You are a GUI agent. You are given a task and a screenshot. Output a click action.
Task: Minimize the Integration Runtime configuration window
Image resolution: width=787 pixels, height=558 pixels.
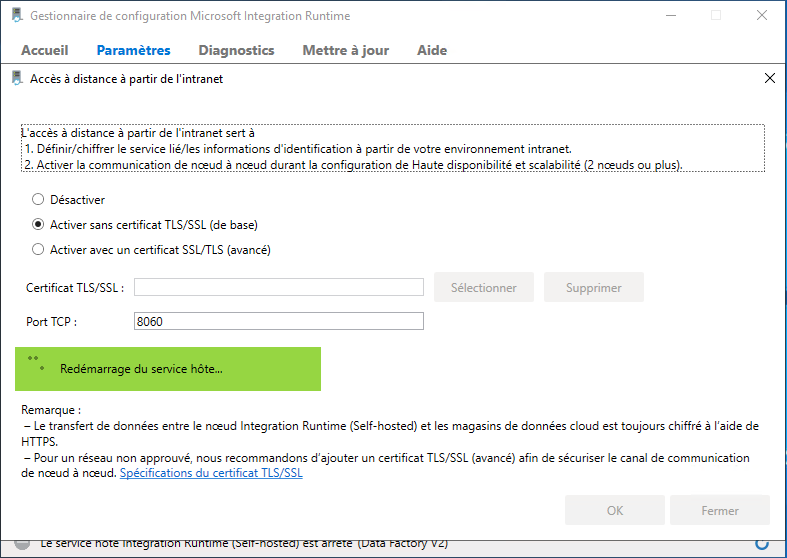point(671,16)
